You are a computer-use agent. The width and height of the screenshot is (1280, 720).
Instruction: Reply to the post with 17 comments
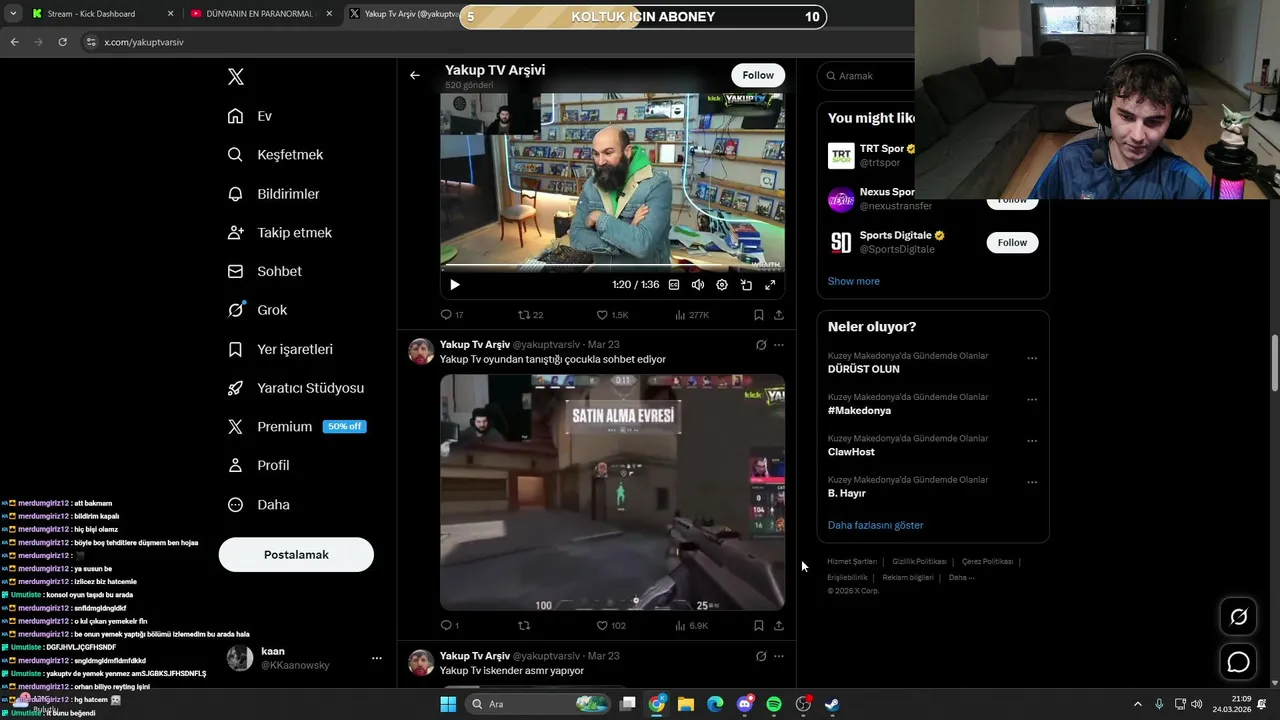pos(447,314)
